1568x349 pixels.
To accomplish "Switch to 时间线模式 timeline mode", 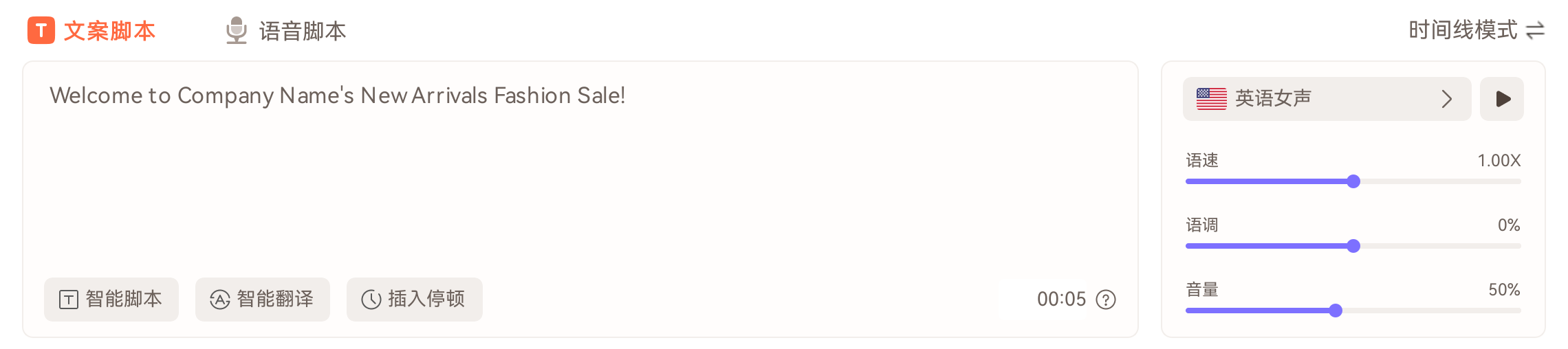I will pyautogui.click(x=1463, y=30).
